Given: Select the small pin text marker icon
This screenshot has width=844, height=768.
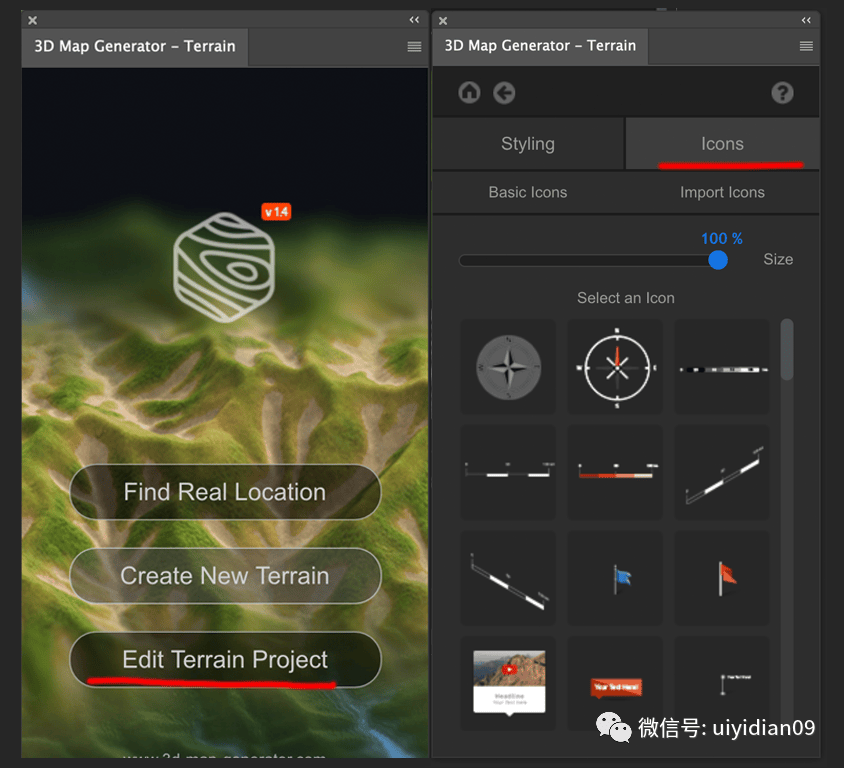Looking at the screenshot, I should click(x=722, y=684).
